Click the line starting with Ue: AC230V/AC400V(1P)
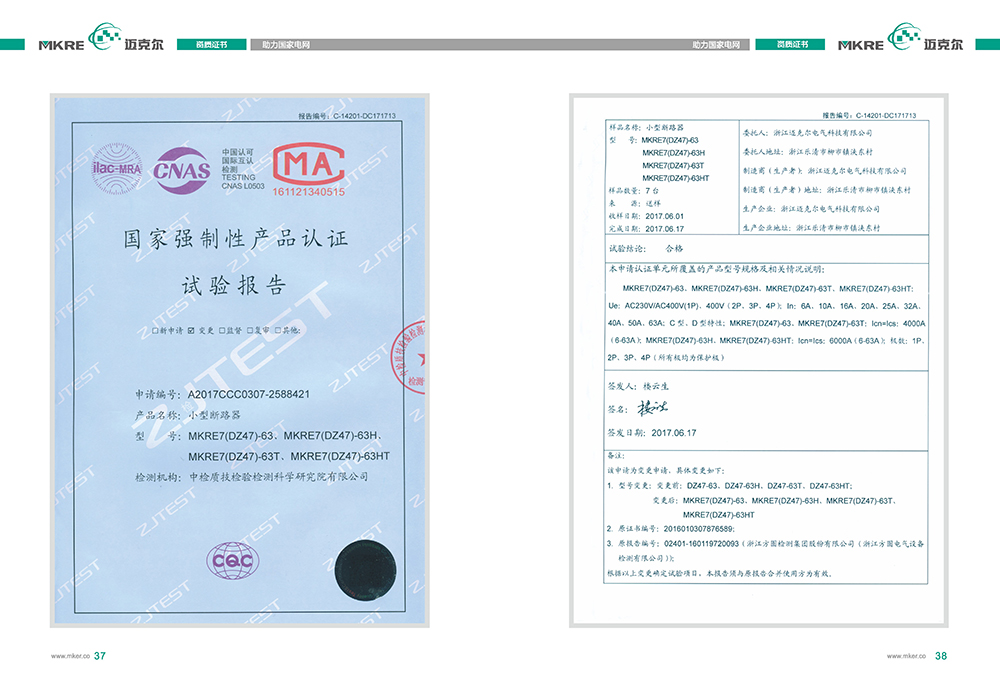 [x=763, y=306]
